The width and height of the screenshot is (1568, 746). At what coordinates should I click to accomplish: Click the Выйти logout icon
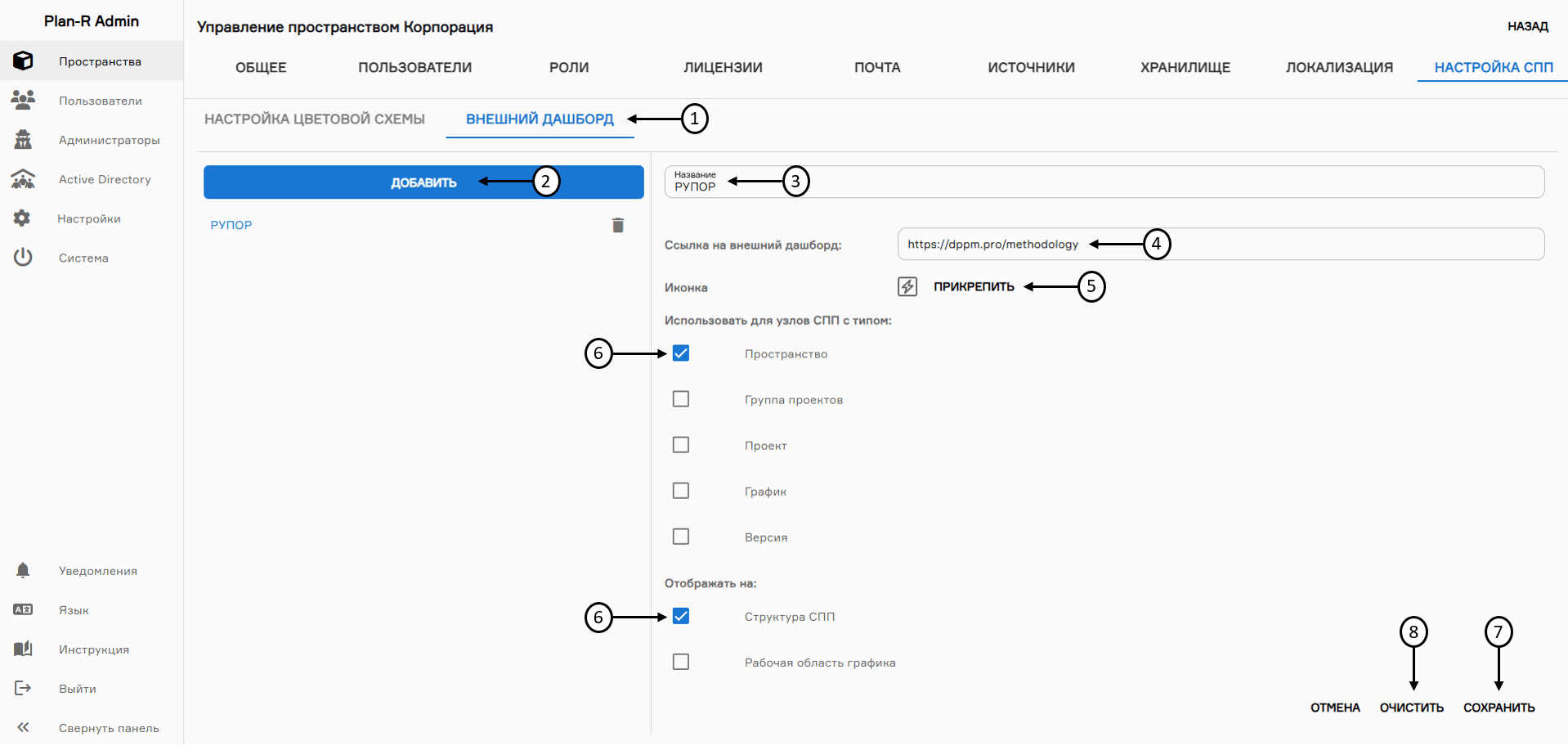coord(23,688)
